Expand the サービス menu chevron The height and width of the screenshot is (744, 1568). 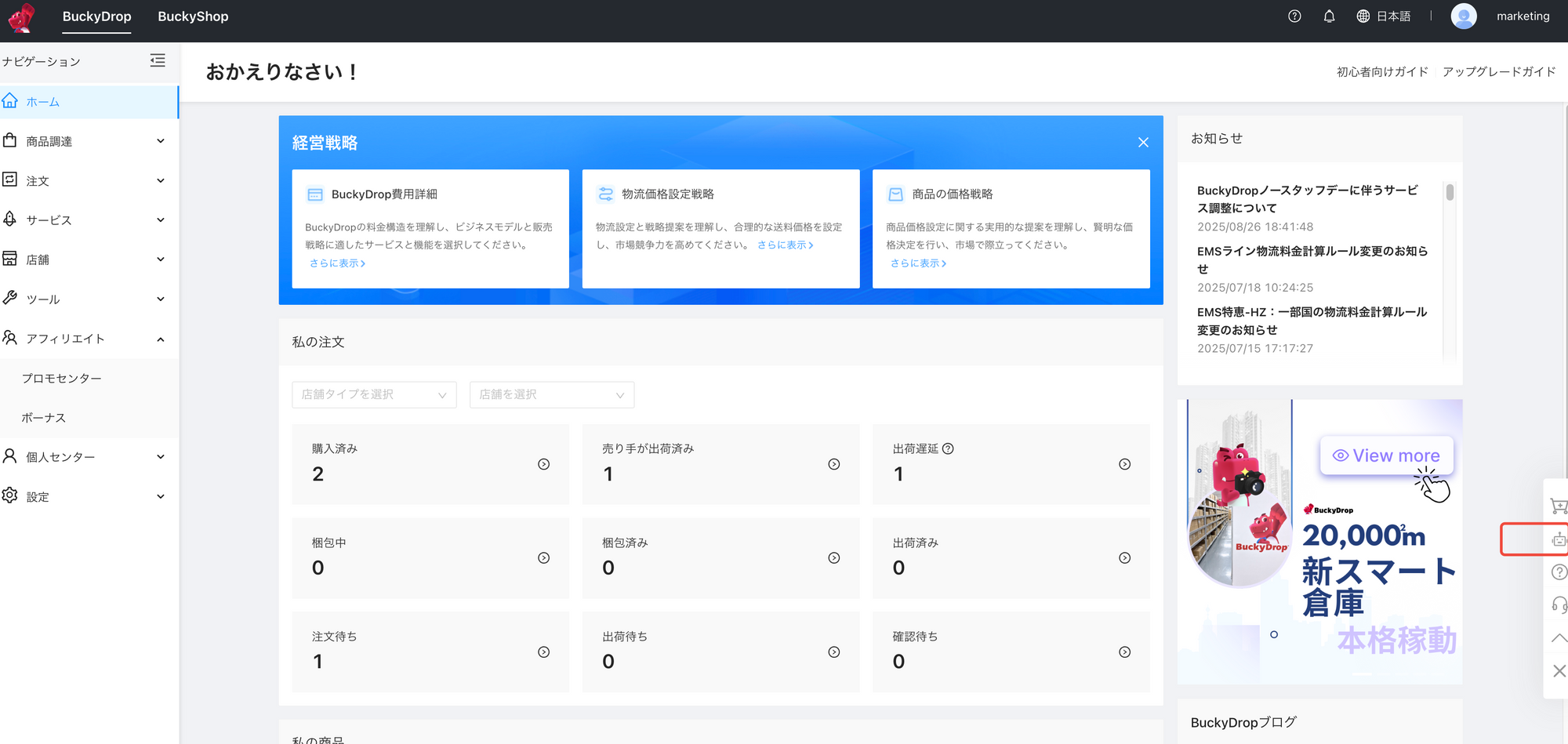[161, 220]
